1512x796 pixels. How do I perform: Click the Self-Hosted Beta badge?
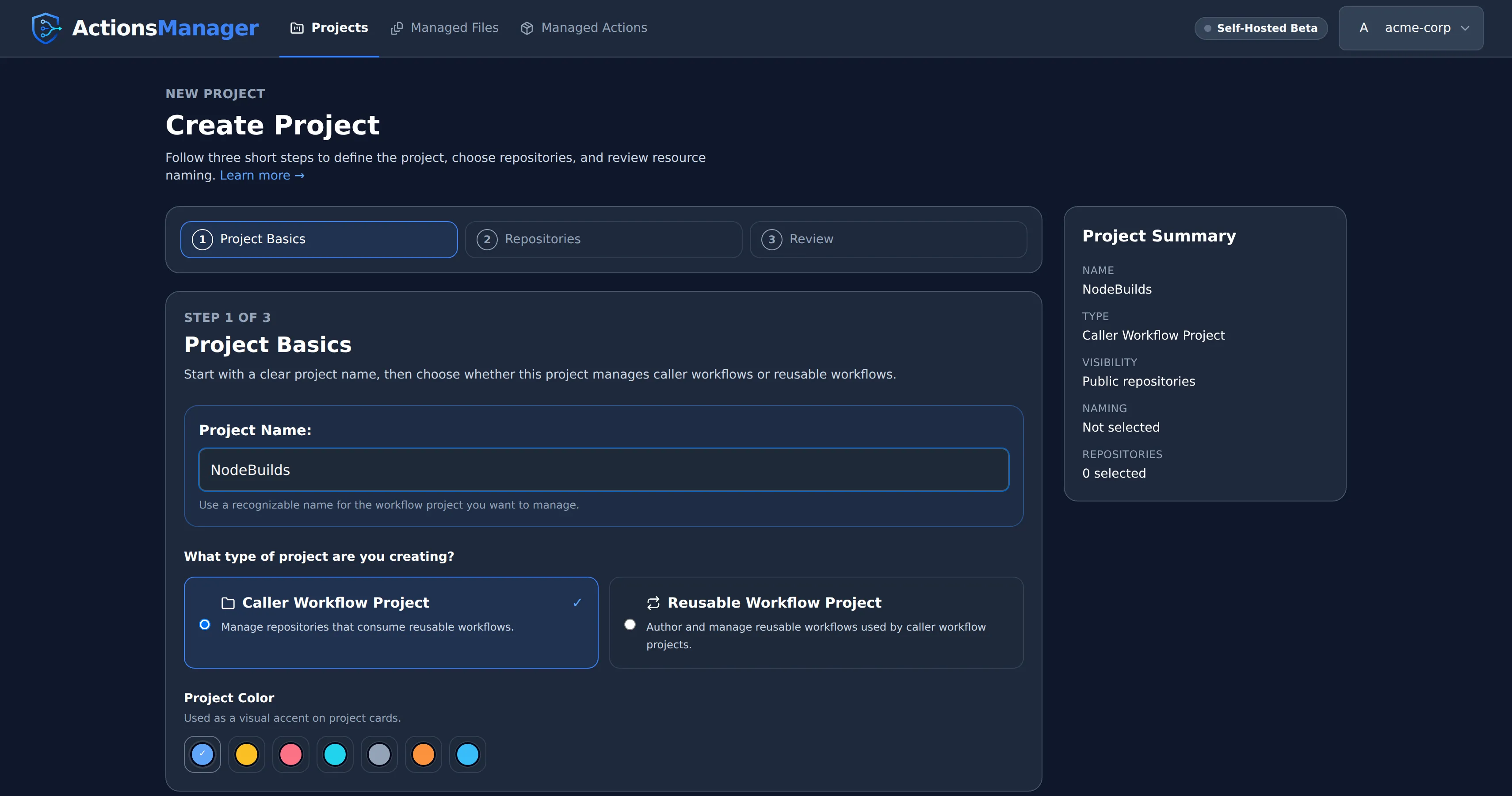tap(1261, 28)
